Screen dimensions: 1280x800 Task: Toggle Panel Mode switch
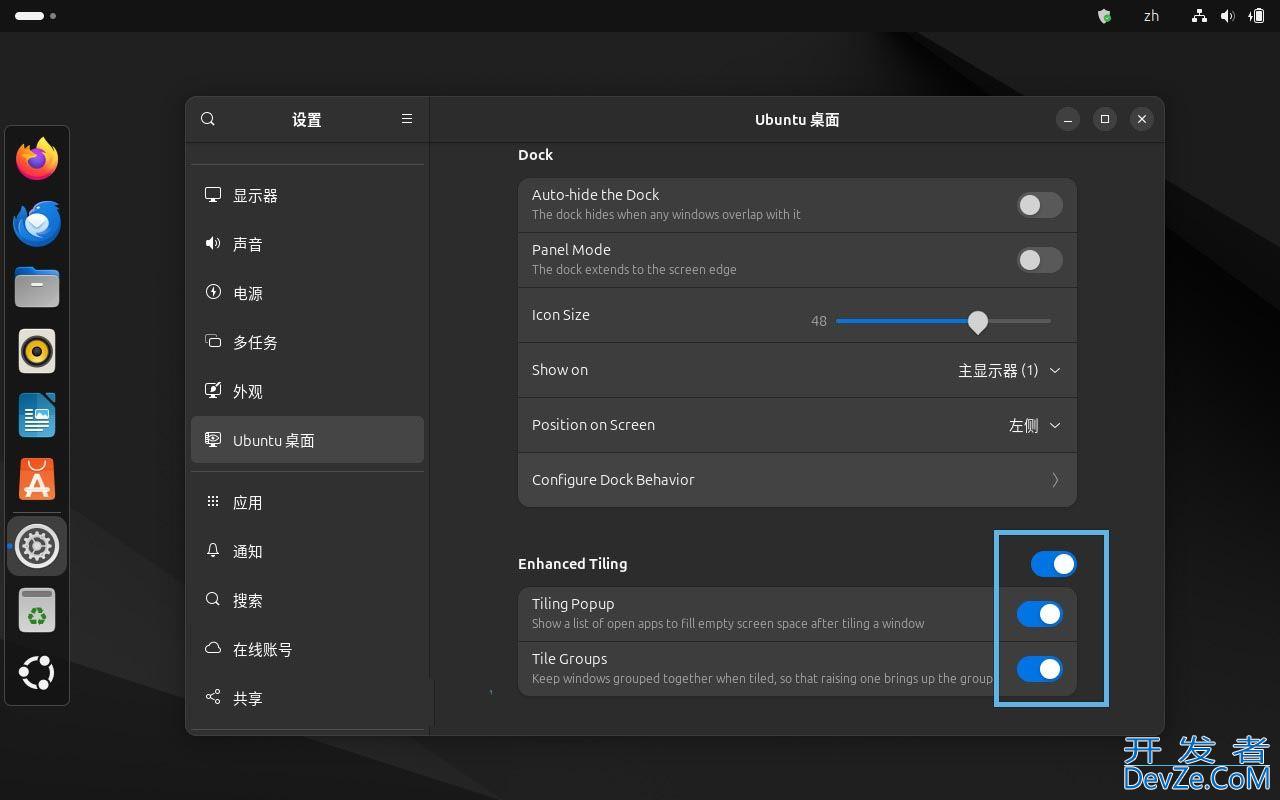[x=1040, y=260]
